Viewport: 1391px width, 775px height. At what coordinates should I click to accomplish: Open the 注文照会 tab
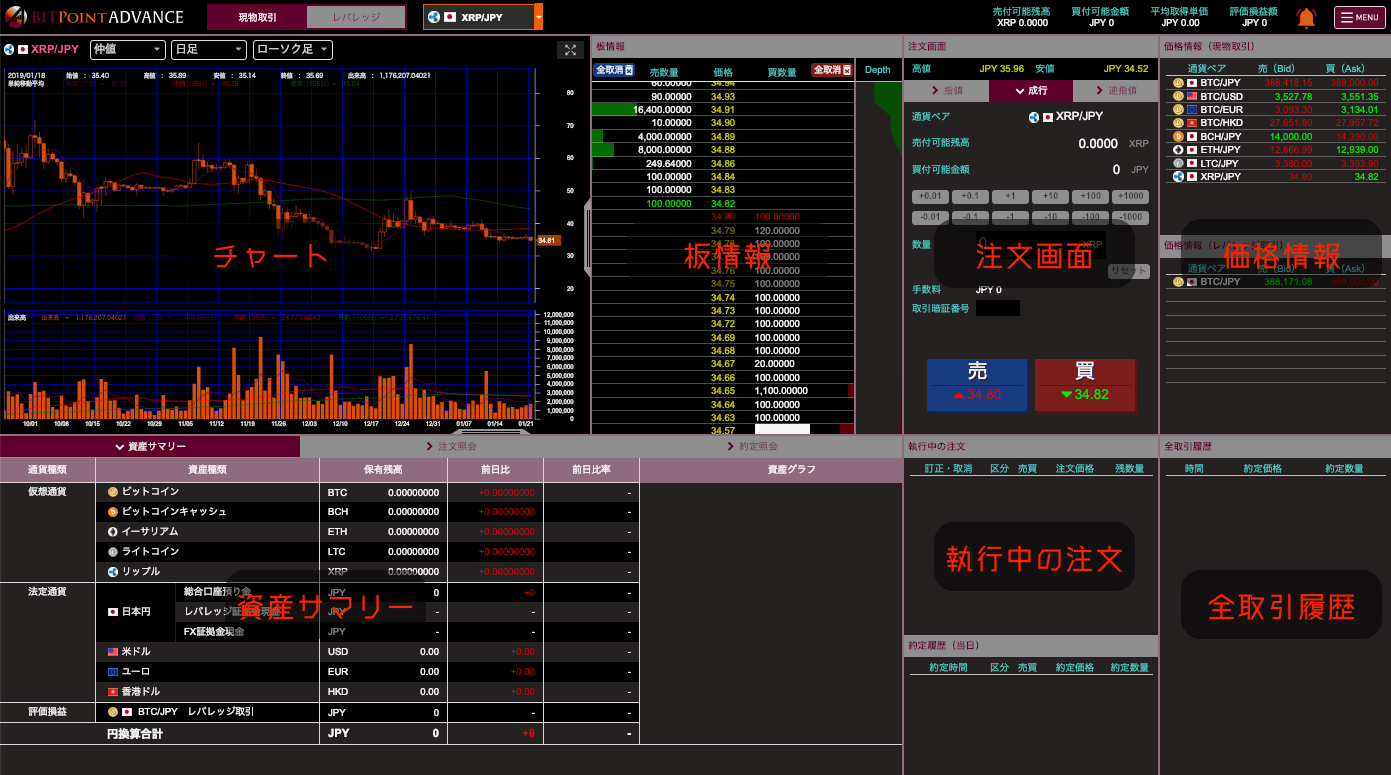(x=451, y=446)
